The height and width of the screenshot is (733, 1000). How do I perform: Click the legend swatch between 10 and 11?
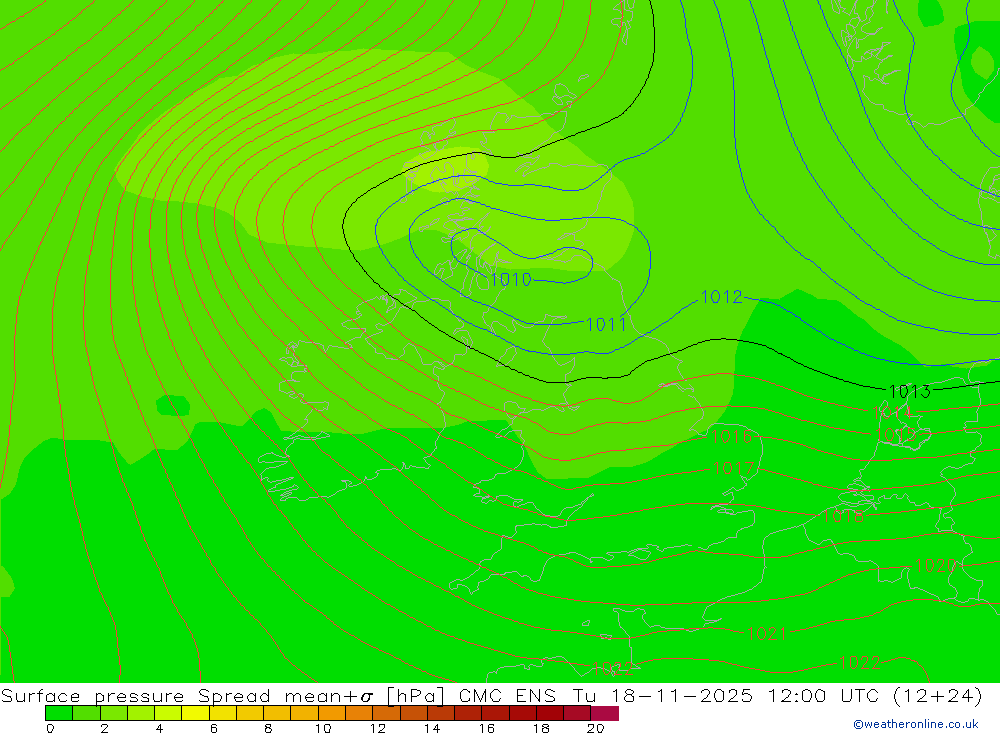(x=332, y=713)
